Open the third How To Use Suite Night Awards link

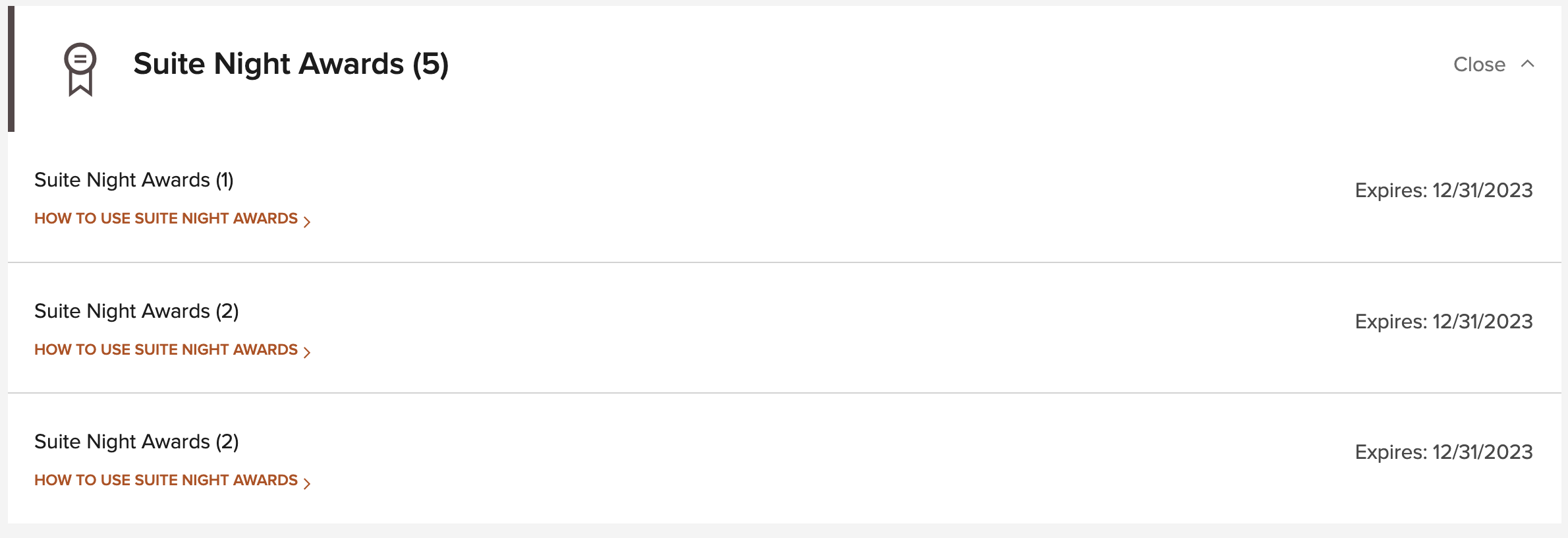[166, 480]
